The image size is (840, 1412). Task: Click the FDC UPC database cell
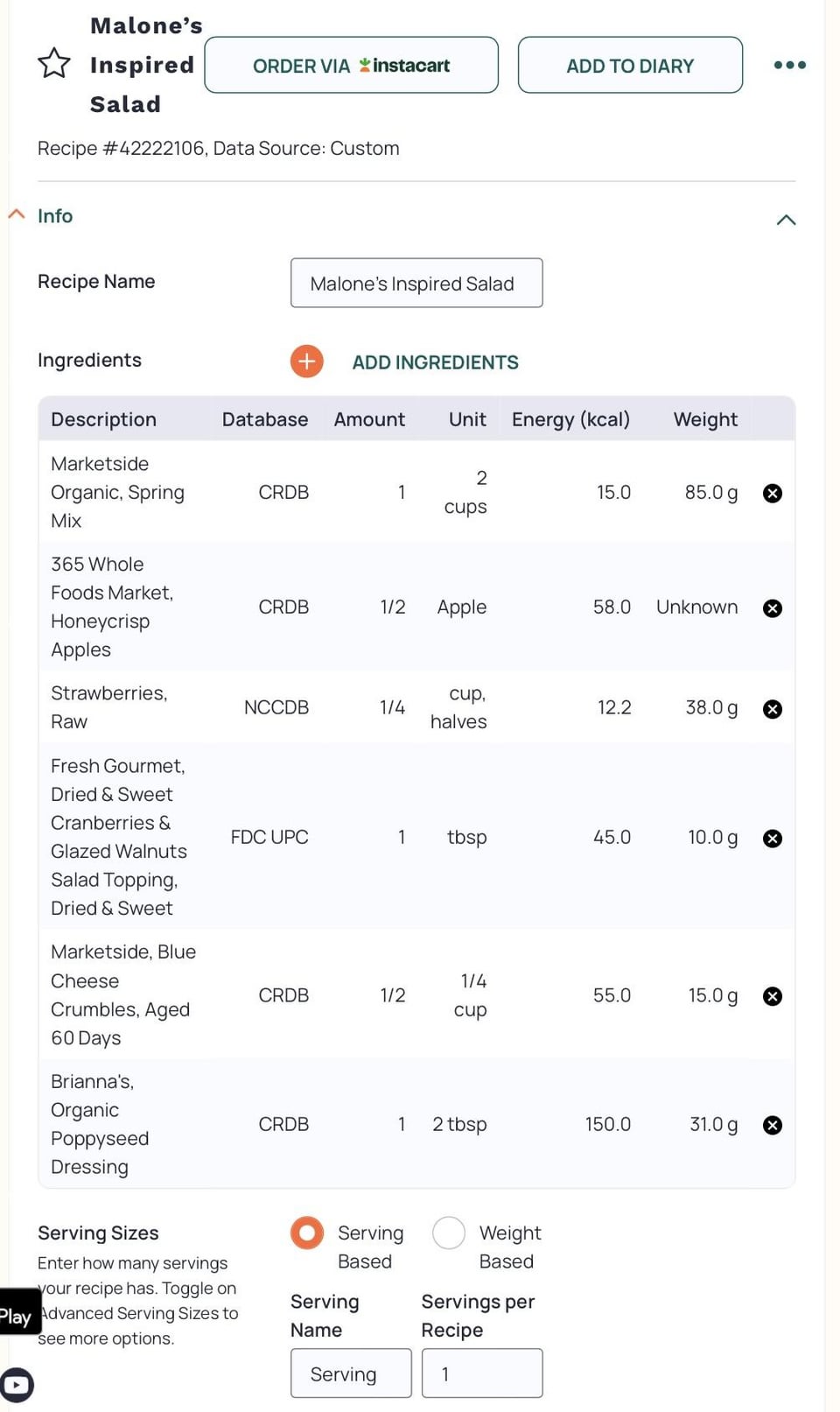pos(269,837)
